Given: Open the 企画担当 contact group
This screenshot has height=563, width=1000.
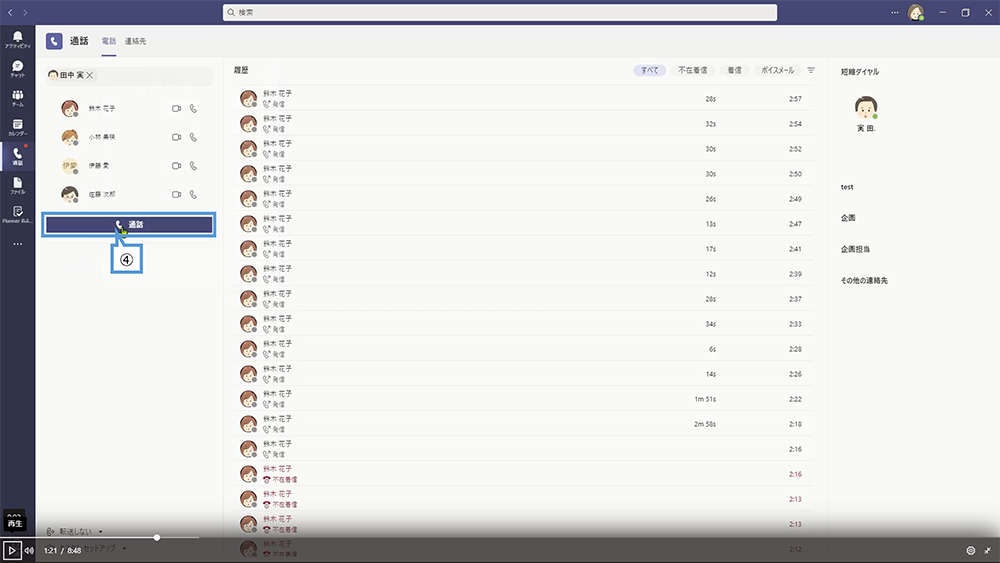Looking at the screenshot, I should coord(855,249).
